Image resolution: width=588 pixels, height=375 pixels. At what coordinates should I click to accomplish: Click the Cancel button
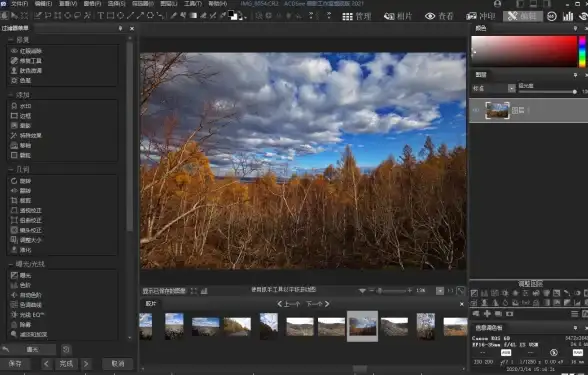(x=118, y=363)
